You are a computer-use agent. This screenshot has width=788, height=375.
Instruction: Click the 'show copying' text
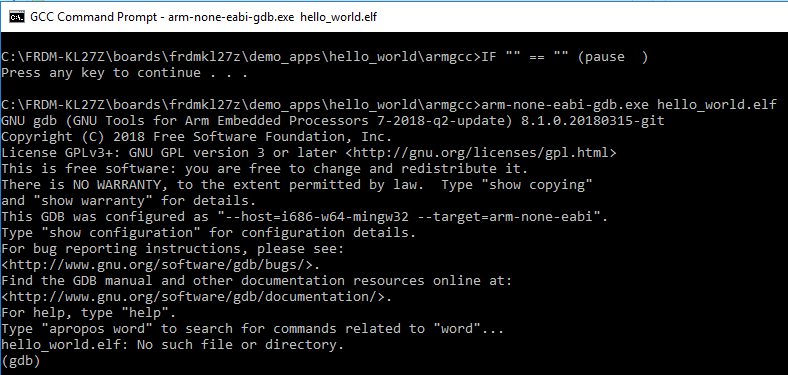coord(537,185)
